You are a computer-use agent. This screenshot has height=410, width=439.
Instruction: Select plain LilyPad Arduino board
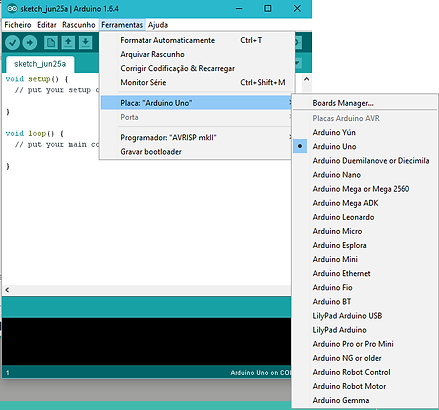[x=365, y=330]
